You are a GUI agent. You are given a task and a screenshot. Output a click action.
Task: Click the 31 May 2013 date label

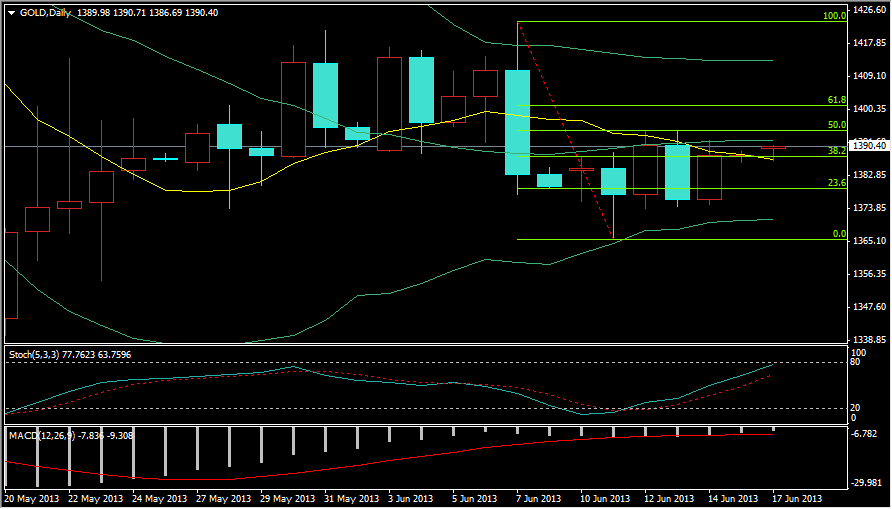353,498
